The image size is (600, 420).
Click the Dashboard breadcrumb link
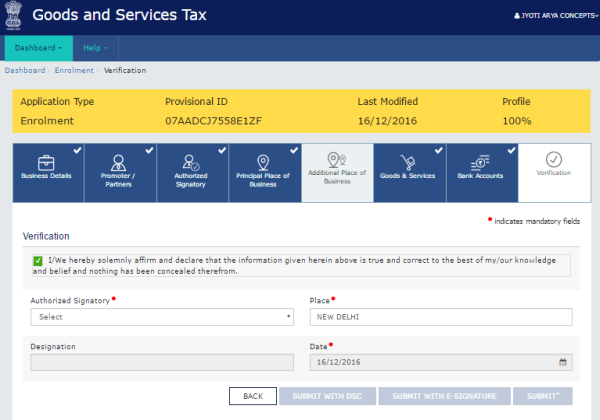[24, 71]
